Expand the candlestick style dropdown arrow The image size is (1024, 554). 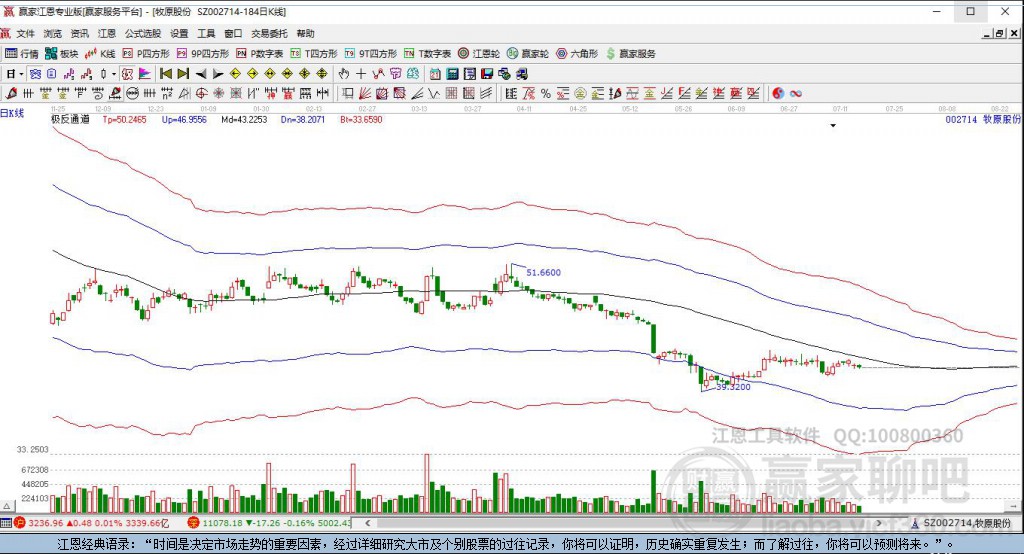click(x=114, y=74)
